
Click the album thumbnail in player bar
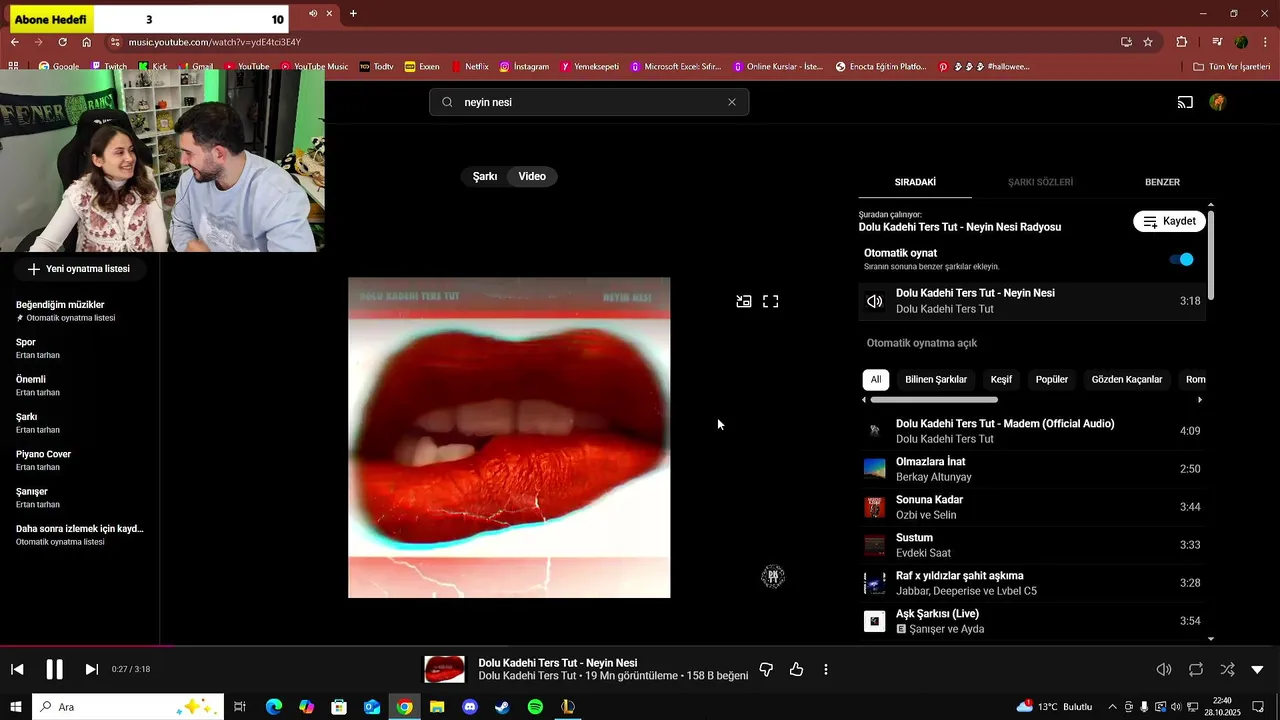click(444, 669)
